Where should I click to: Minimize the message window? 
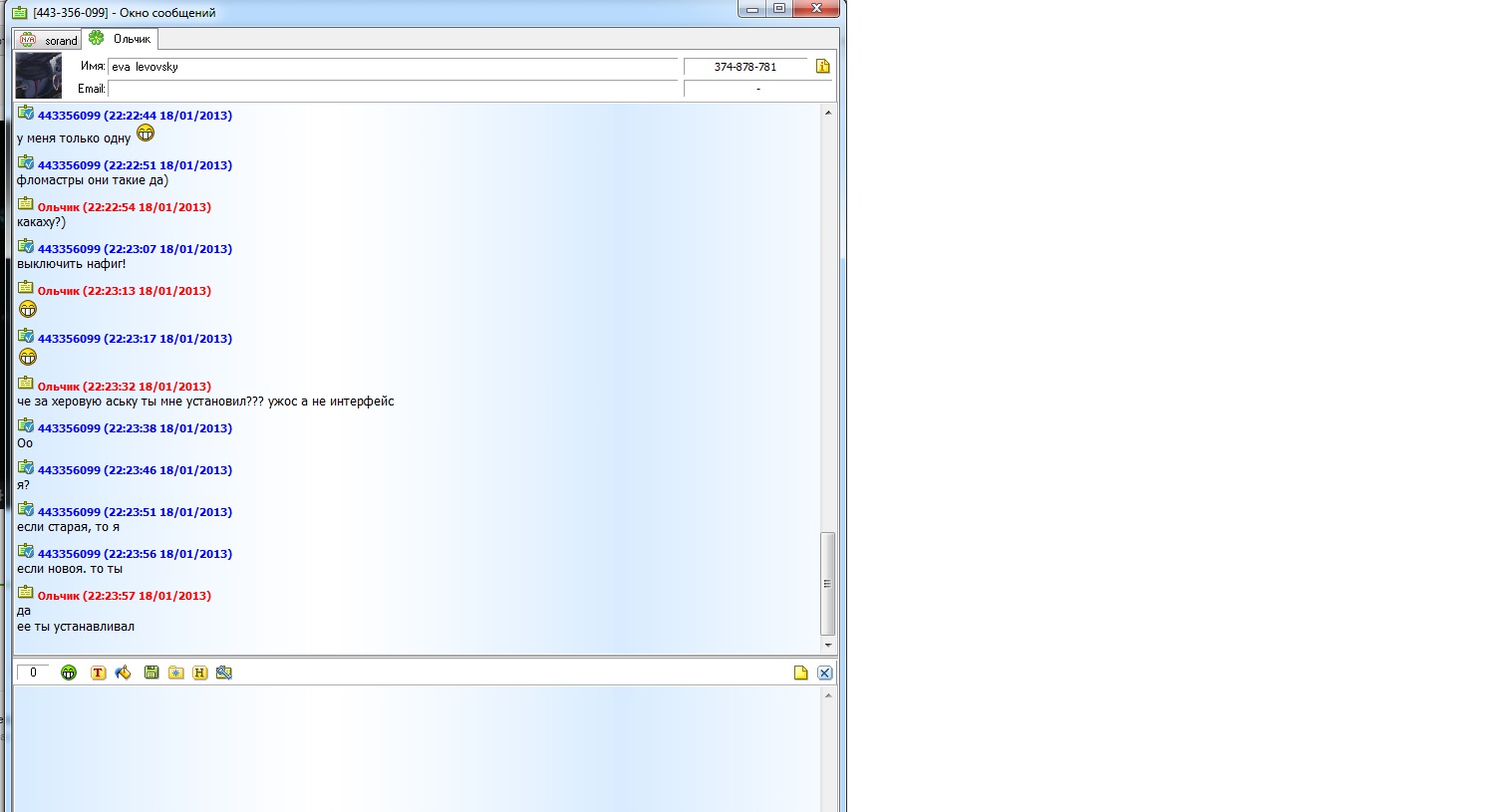(751, 9)
